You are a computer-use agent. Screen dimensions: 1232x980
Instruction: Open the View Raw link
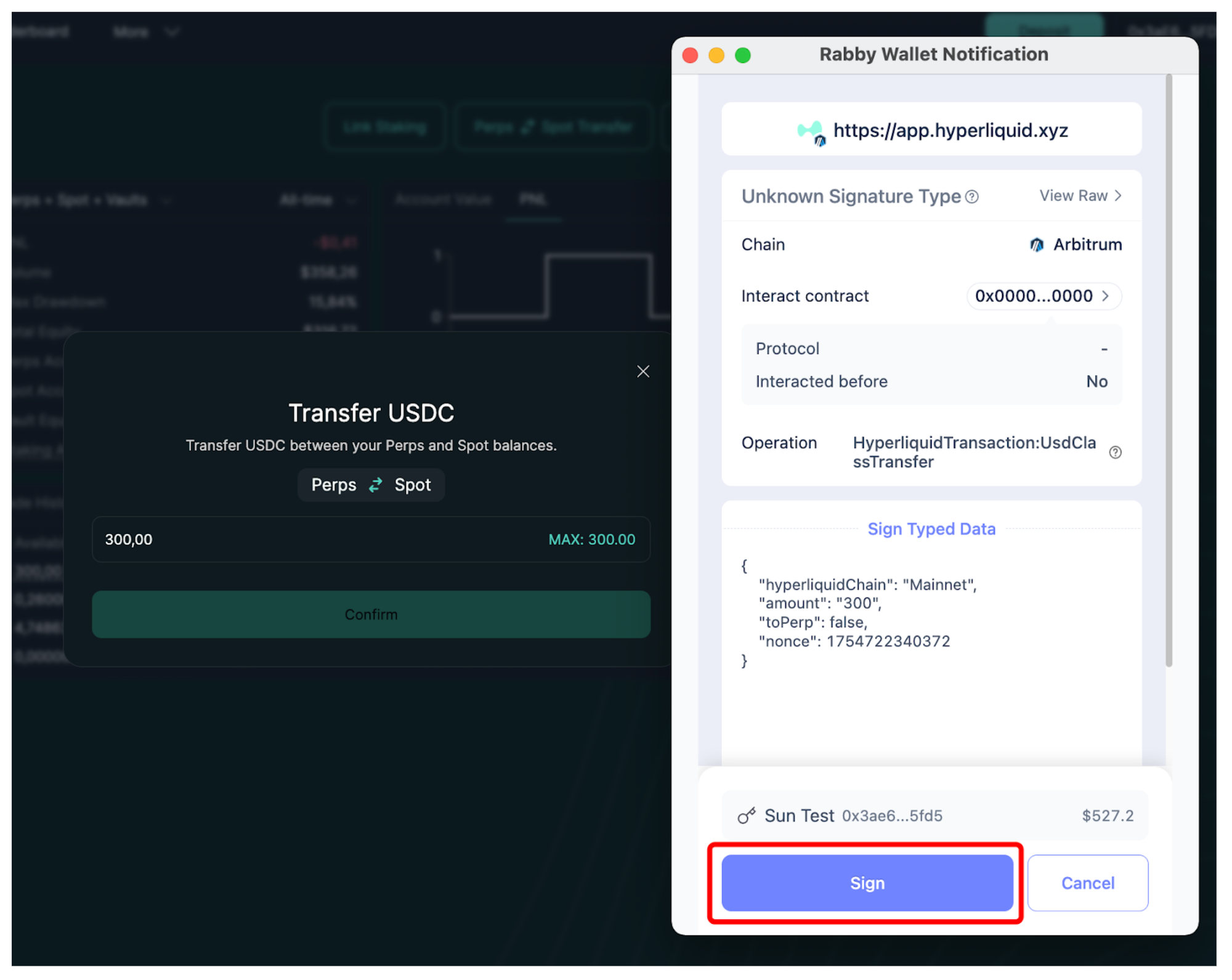coord(1080,196)
